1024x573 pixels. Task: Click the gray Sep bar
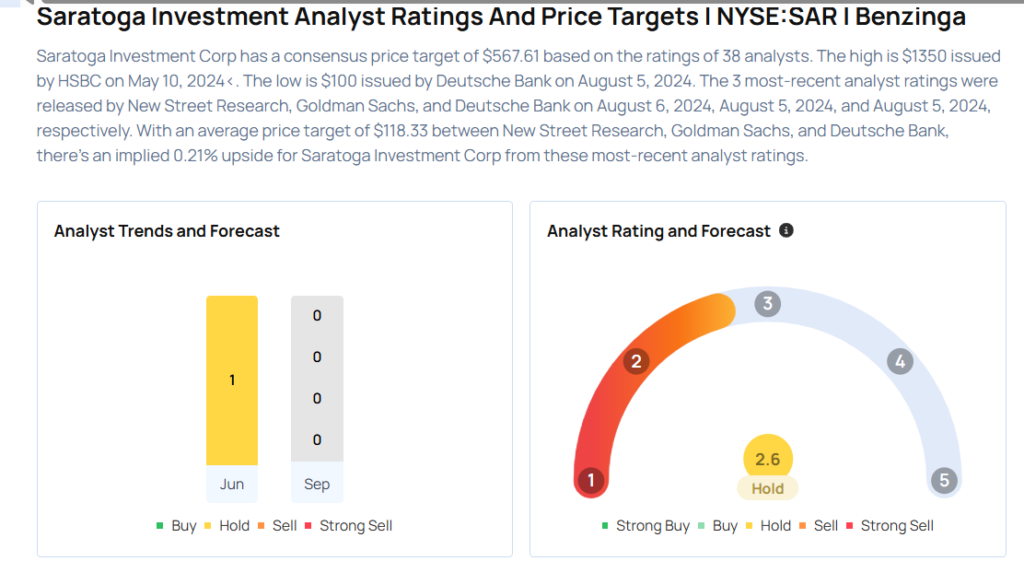coord(317,380)
